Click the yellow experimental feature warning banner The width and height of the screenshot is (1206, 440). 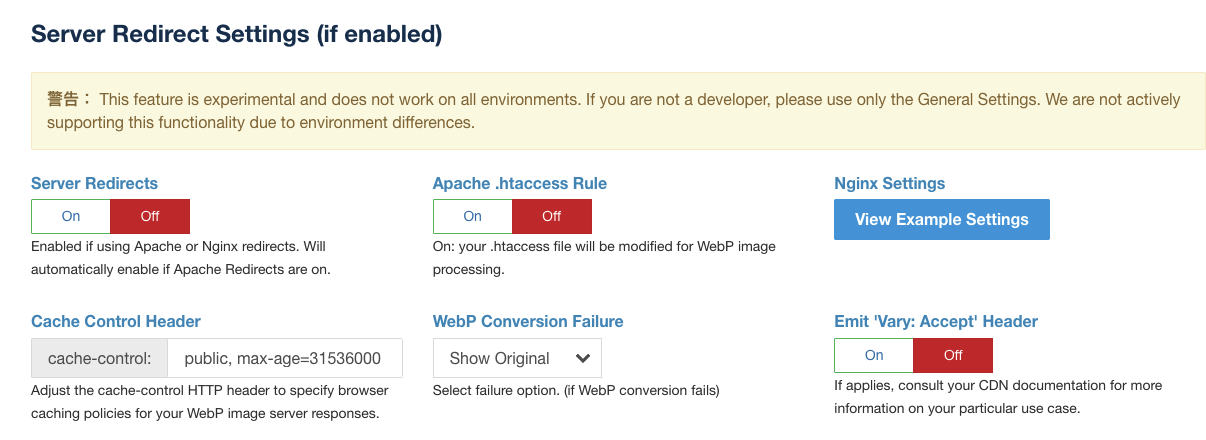tap(618, 111)
